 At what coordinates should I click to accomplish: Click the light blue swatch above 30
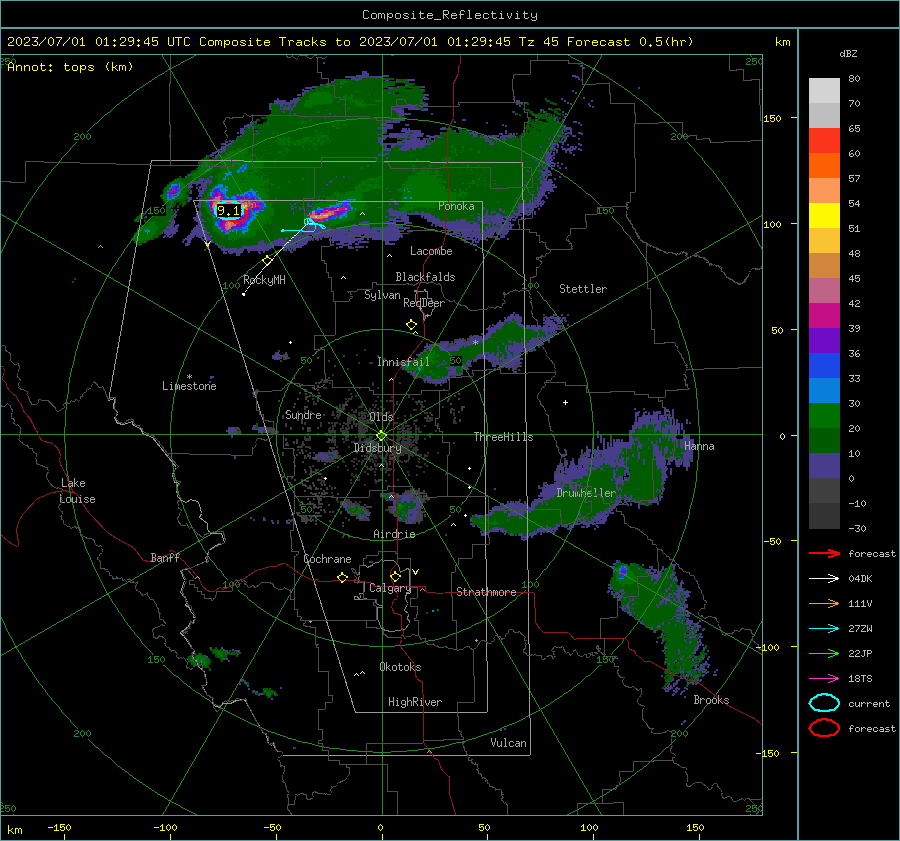tap(824, 390)
